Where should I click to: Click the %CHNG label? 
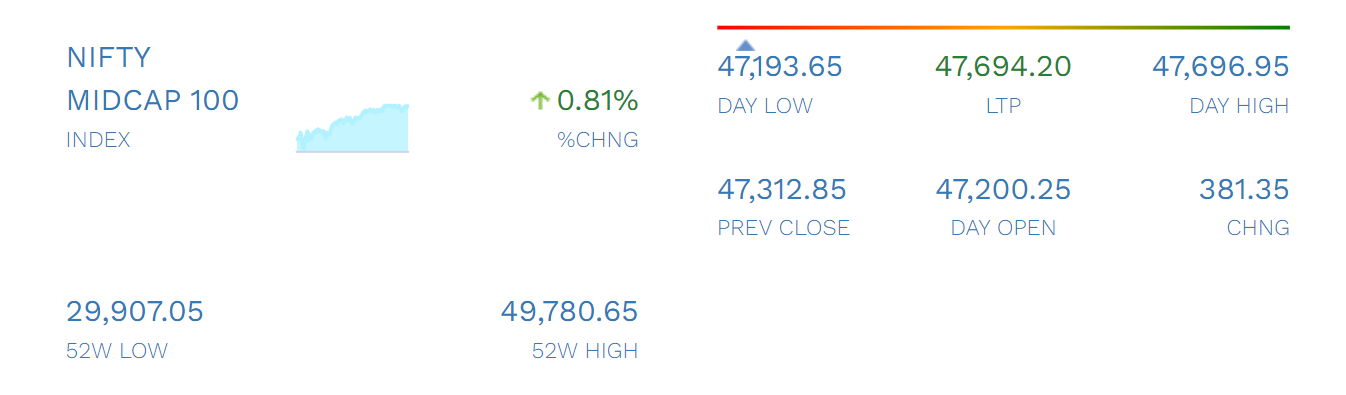pyautogui.click(x=597, y=140)
